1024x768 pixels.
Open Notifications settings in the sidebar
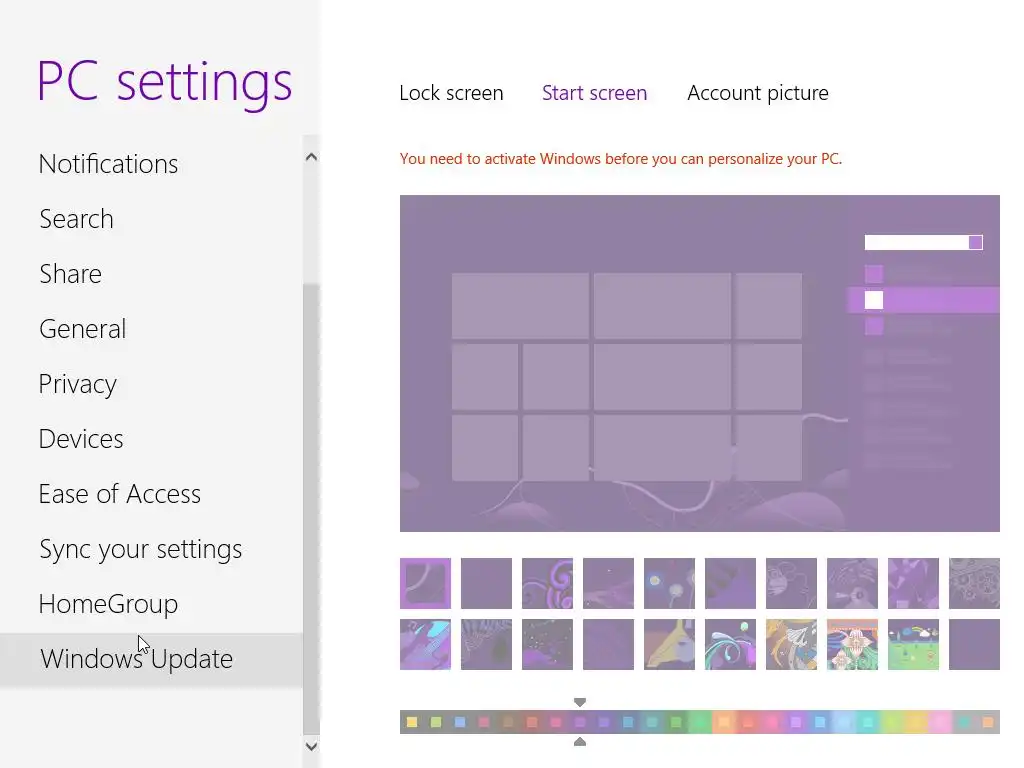tap(108, 164)
